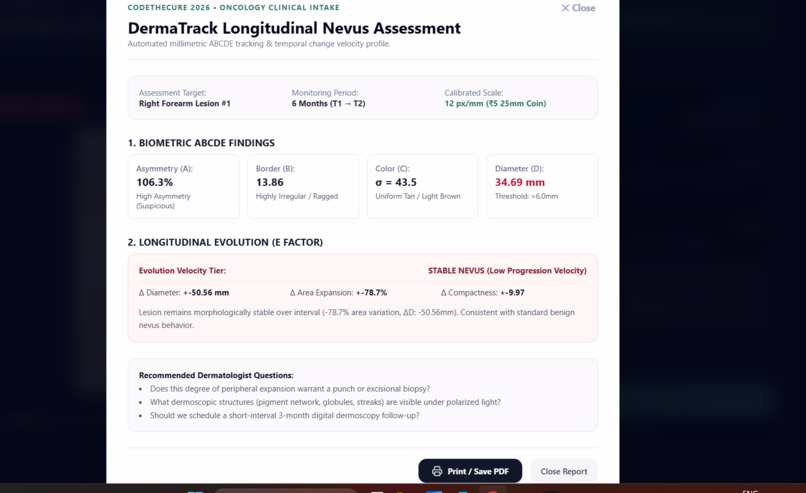Select the 13.86 border value

(x=269, y=182)
